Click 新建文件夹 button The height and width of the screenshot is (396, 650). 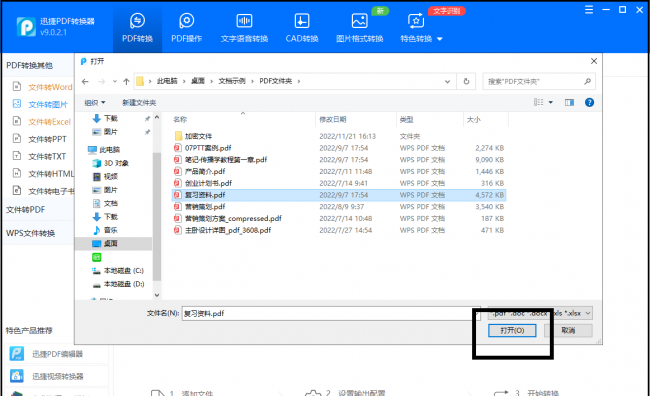click(139, 102)
